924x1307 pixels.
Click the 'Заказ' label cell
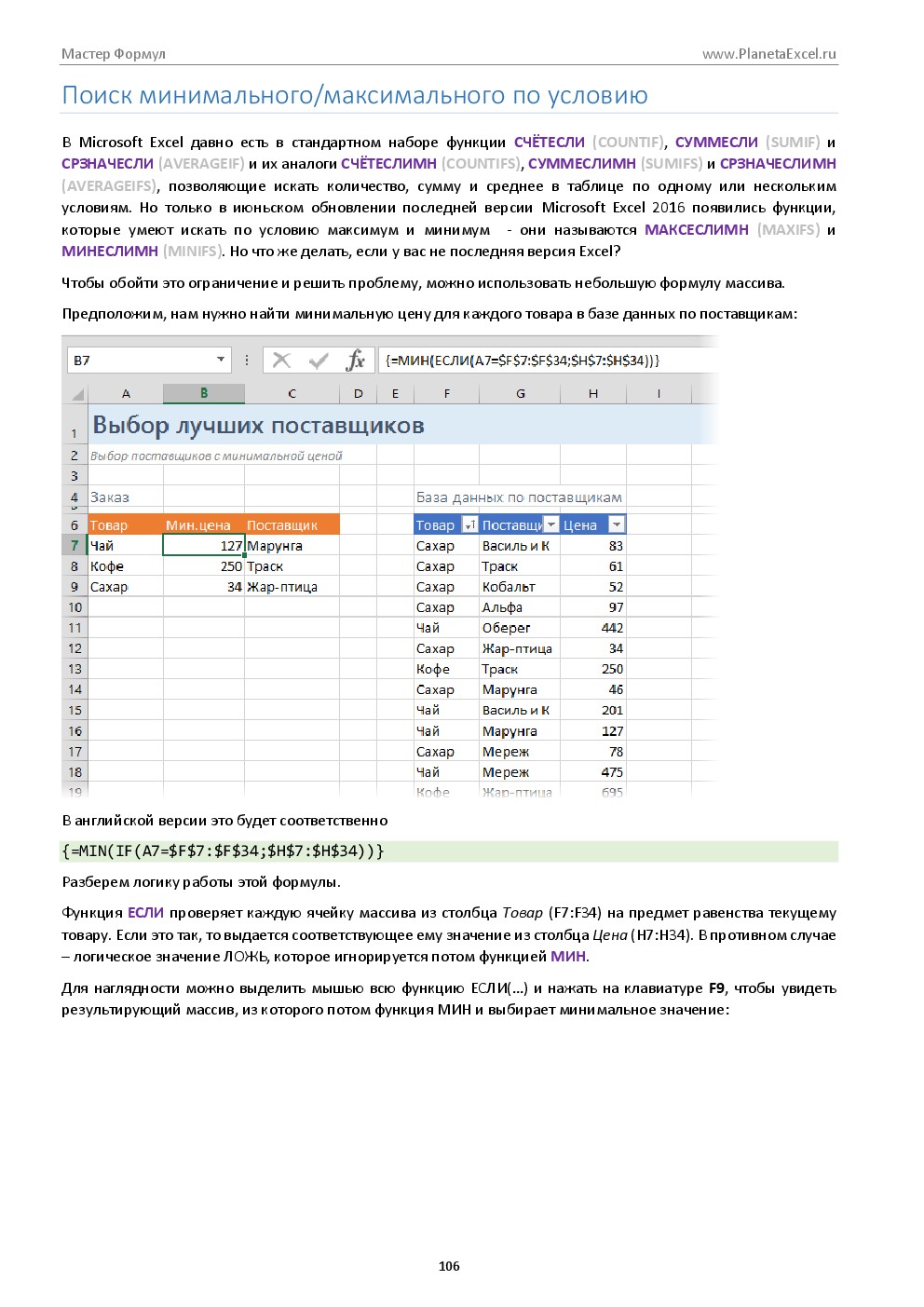[110, 497]
